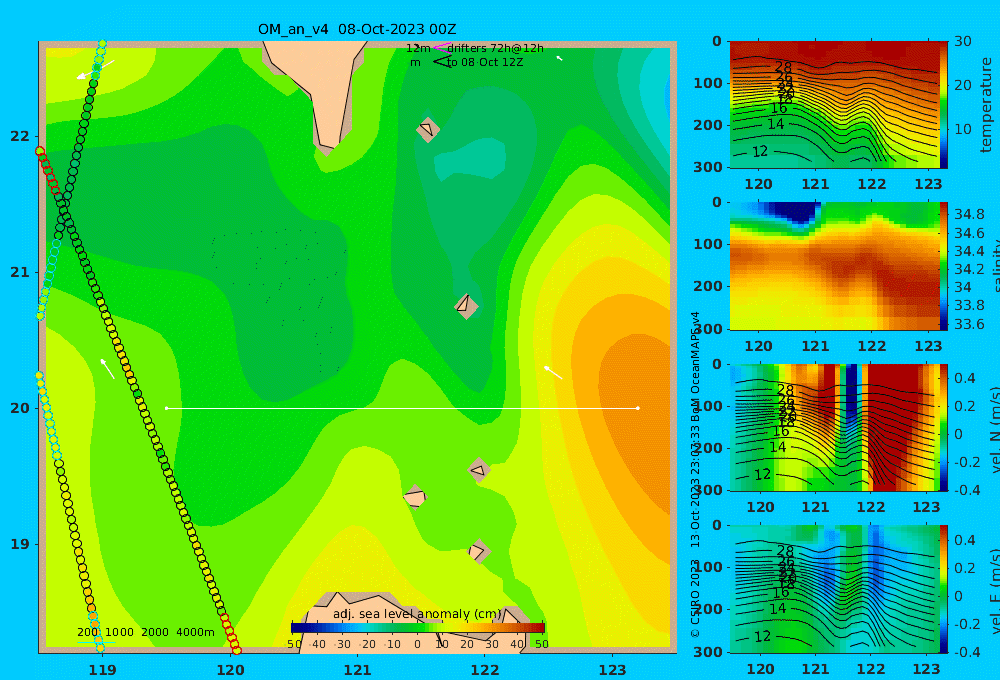
Task: Click contour label 28 in temperature panel
Action: coord(783,67)
